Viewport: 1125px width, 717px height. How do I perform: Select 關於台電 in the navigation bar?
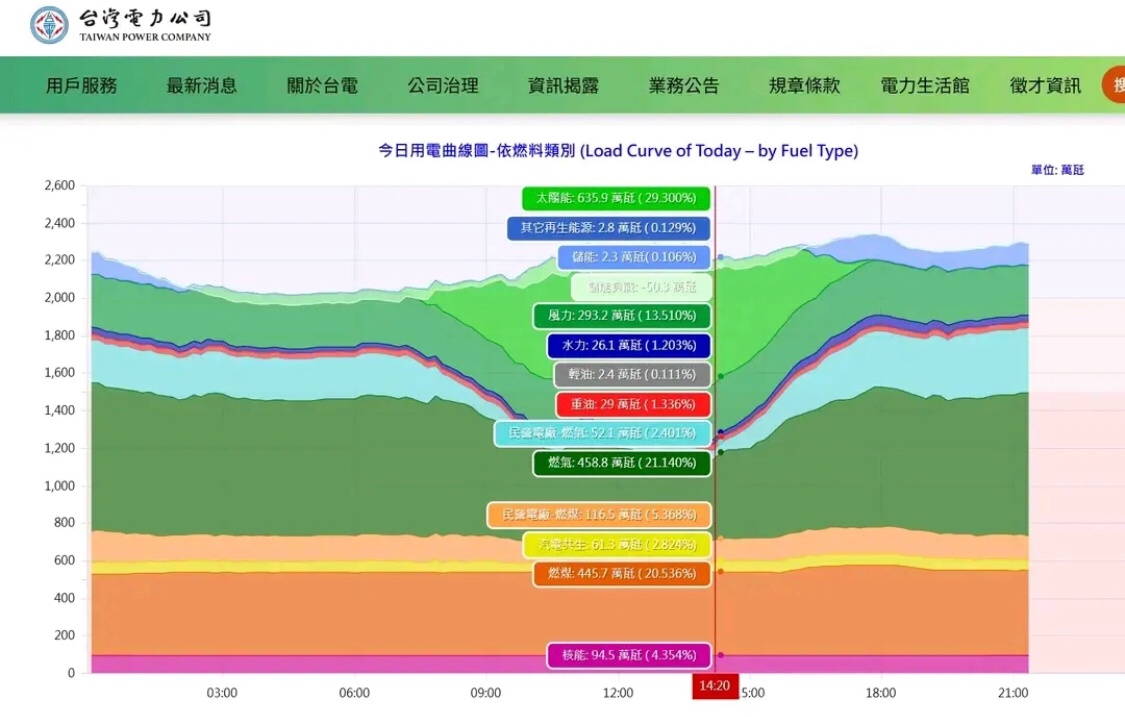pos(322,86)
